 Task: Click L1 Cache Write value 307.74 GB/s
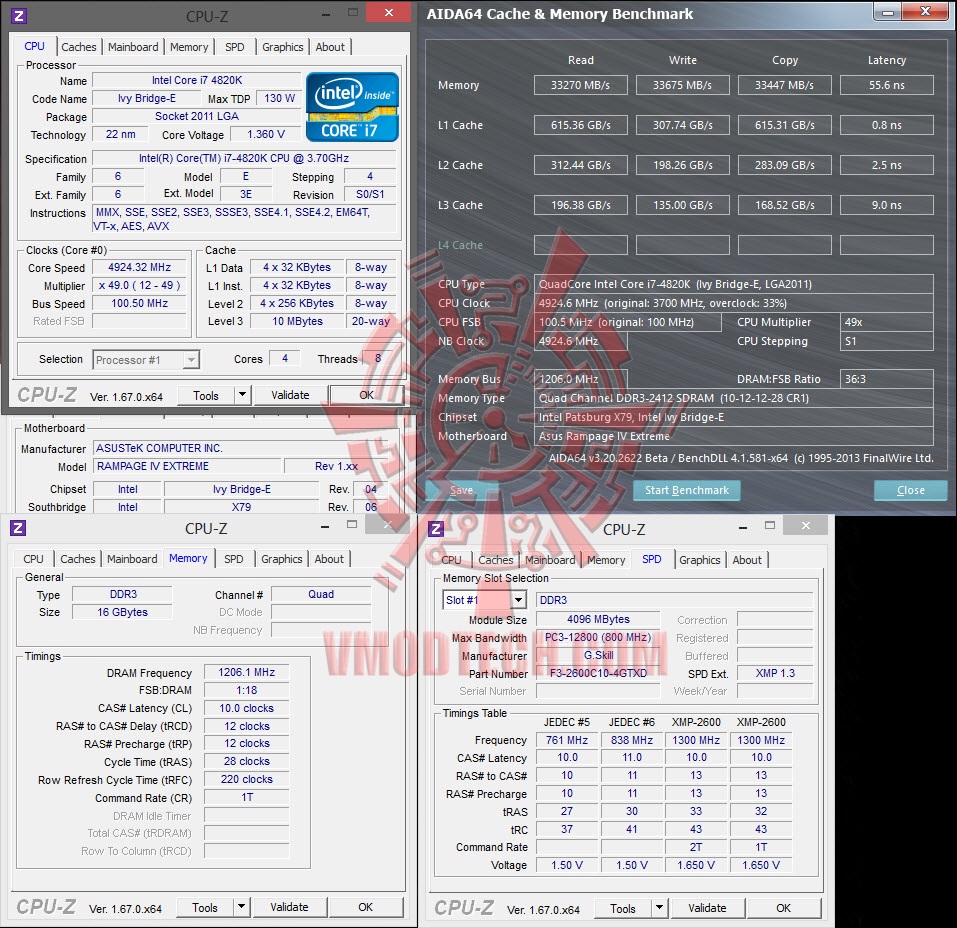tap(682, 125)
